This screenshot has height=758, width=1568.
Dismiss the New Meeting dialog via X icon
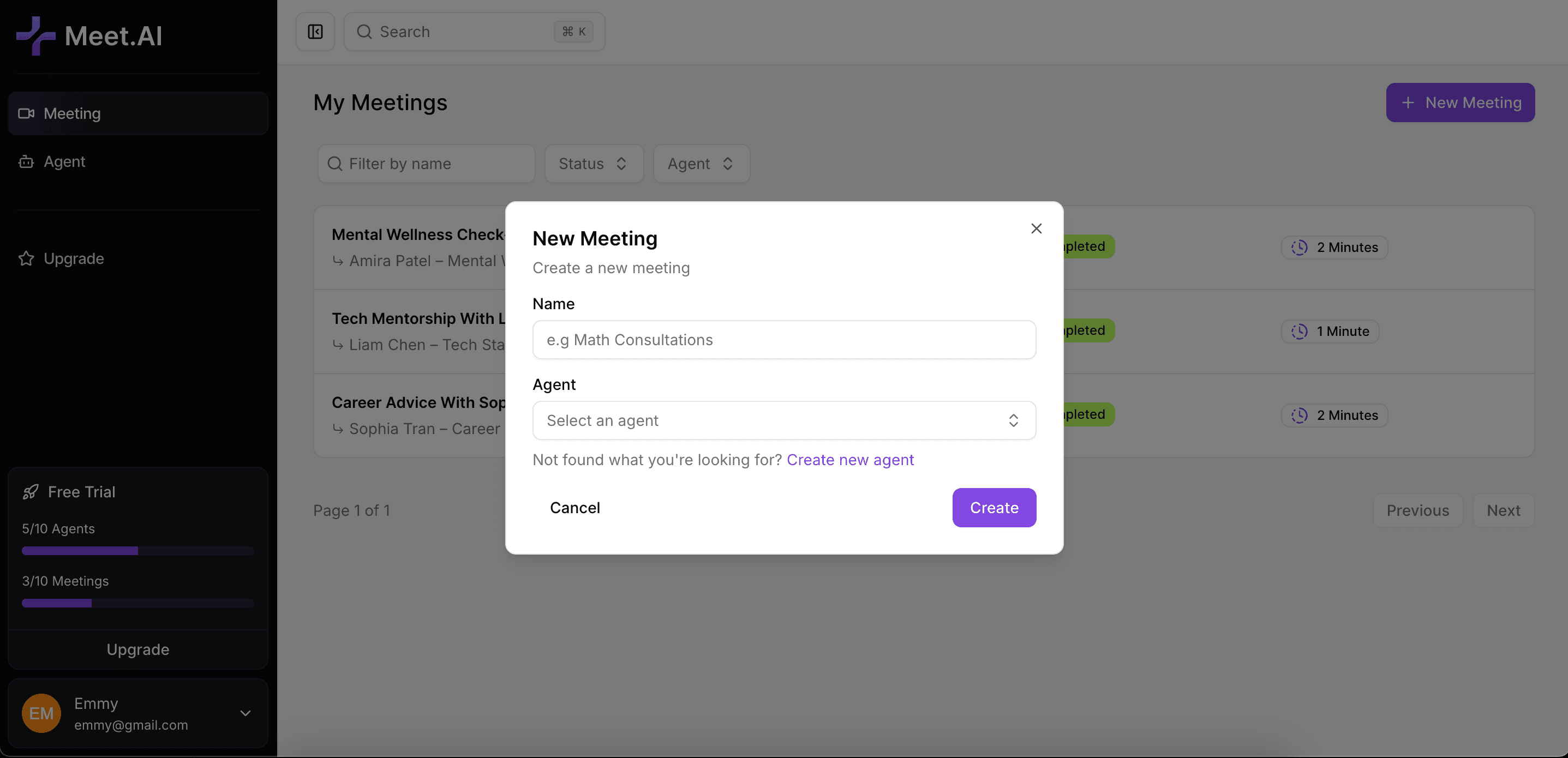(x=1037, y=228)
